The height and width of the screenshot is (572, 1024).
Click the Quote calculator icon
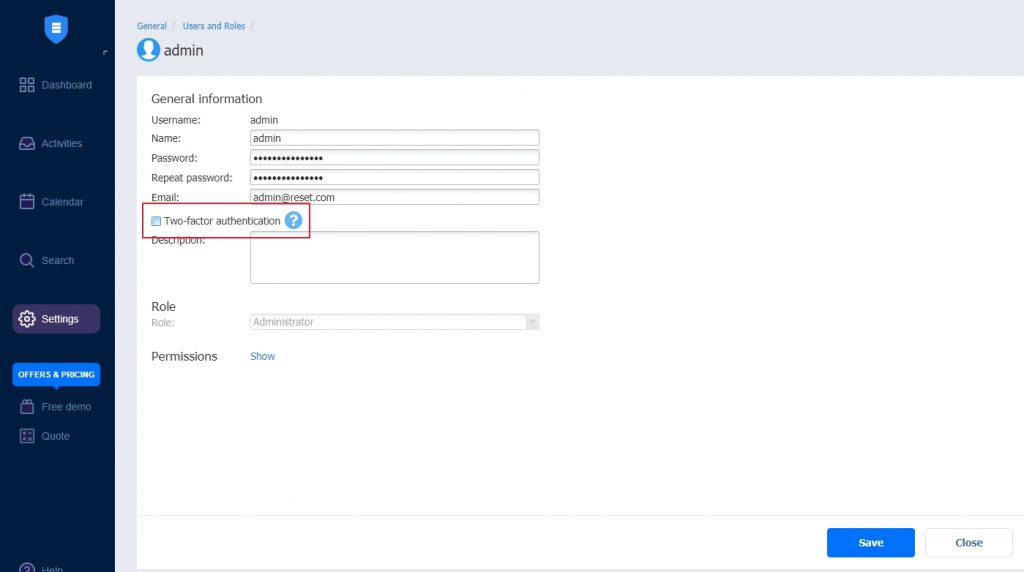pos(27,436)
